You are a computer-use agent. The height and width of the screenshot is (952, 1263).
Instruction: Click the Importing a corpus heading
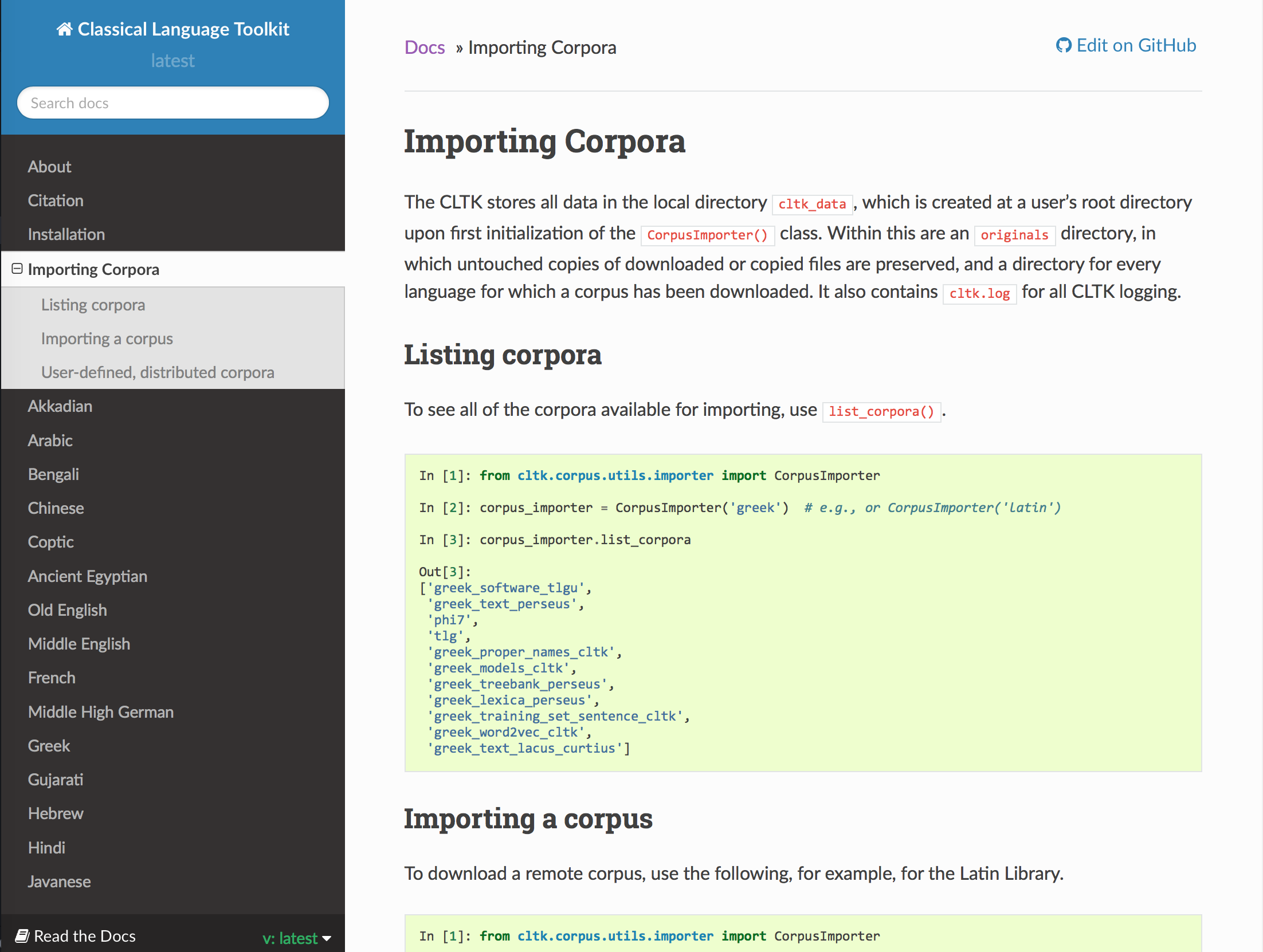[528, 819]
